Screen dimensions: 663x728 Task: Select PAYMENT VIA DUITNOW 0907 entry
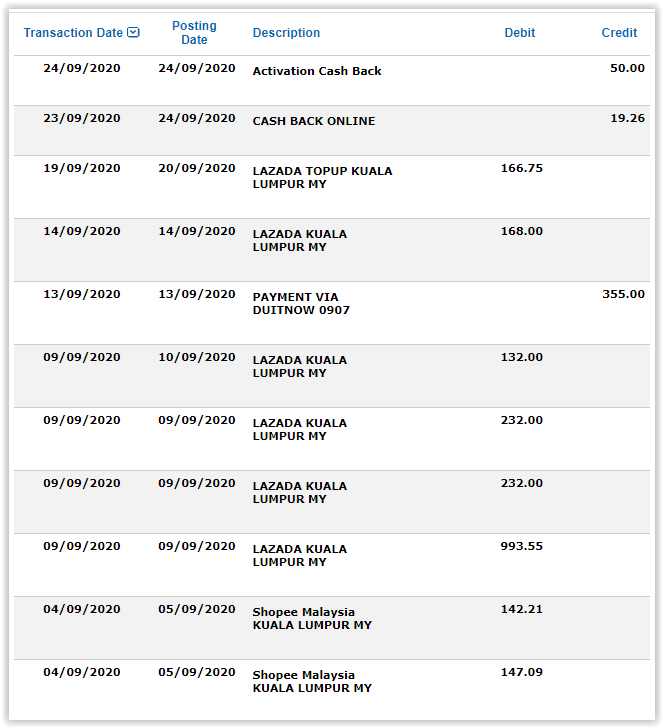tap(332, 313)
